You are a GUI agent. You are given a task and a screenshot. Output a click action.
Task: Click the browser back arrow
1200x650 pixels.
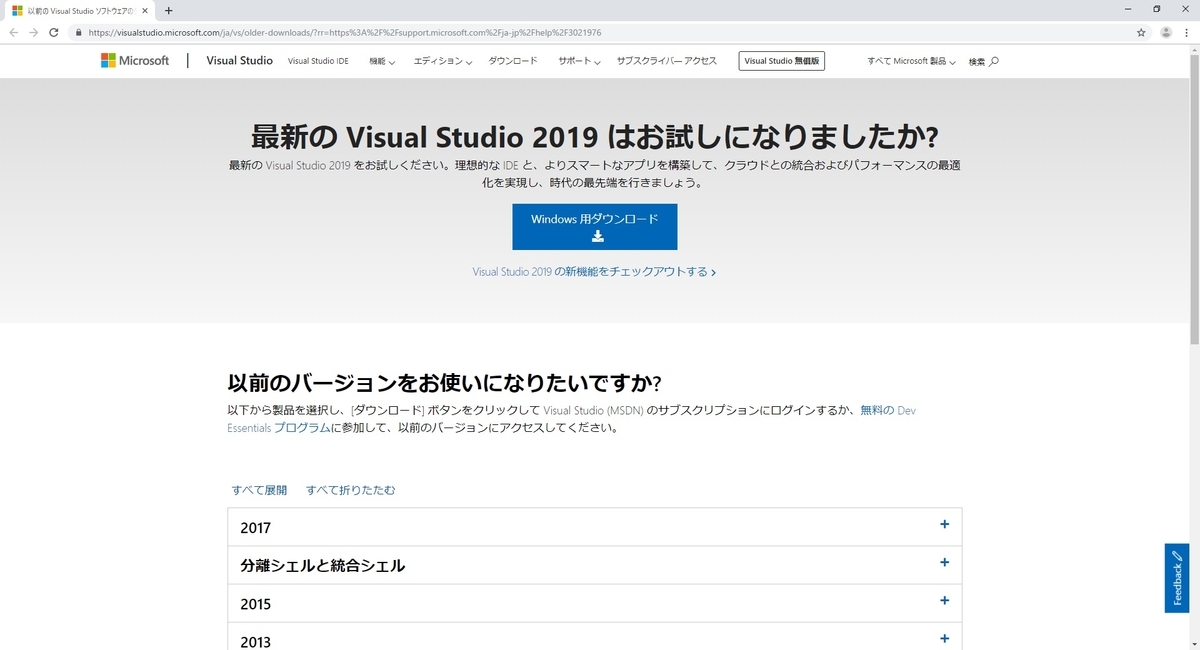click(x=14, y=32)
